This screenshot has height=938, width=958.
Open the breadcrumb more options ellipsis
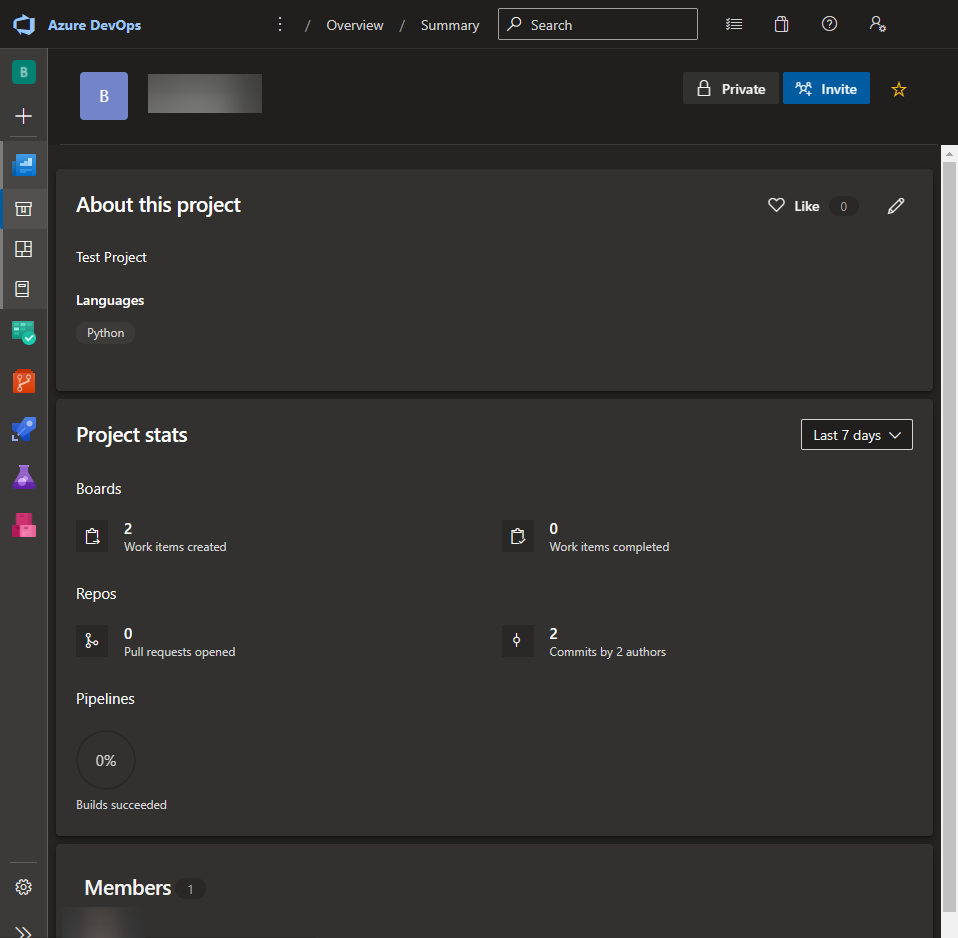(x=280, y=24)
